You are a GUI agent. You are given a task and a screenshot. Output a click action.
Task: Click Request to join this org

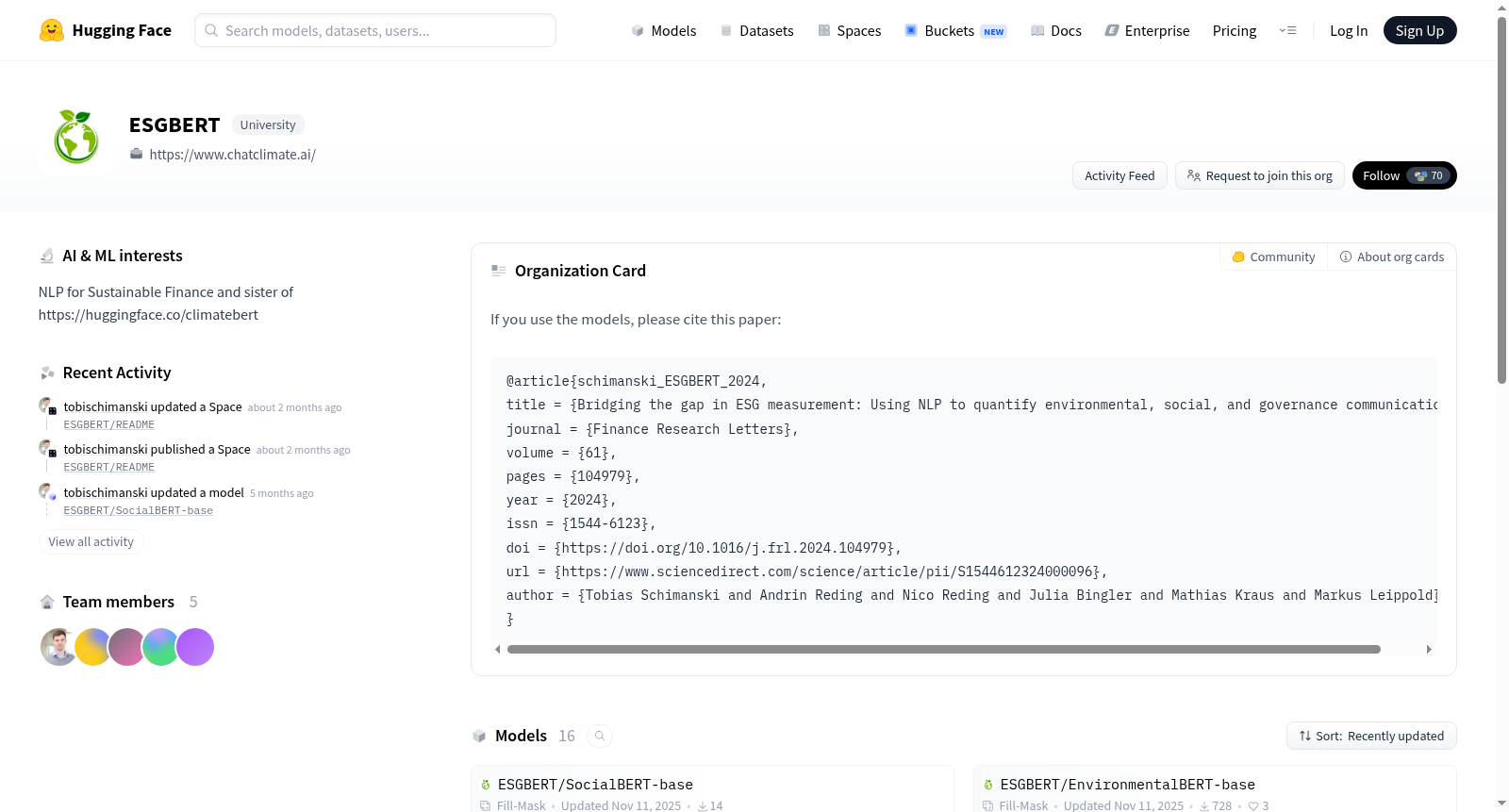tap(1260, 175)
